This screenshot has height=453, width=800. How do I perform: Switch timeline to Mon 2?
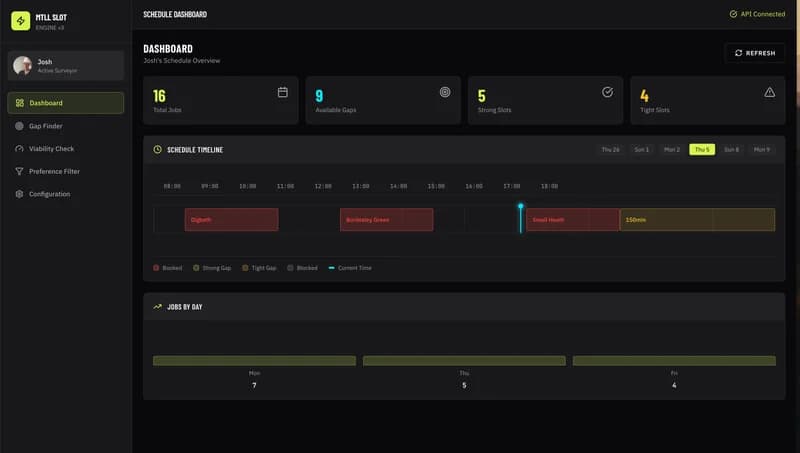point(671,149)
